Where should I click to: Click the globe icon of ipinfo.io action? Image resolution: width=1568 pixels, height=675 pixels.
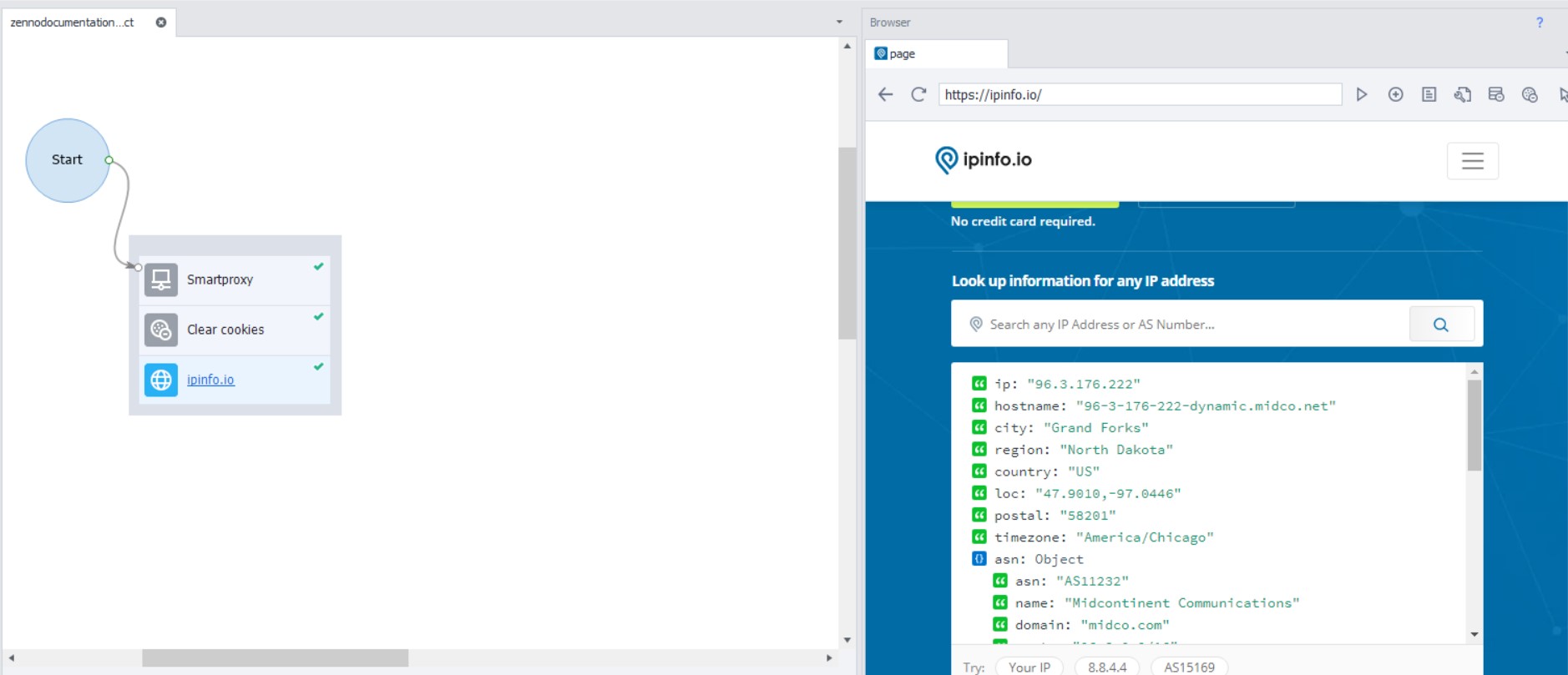pos(161,380)
